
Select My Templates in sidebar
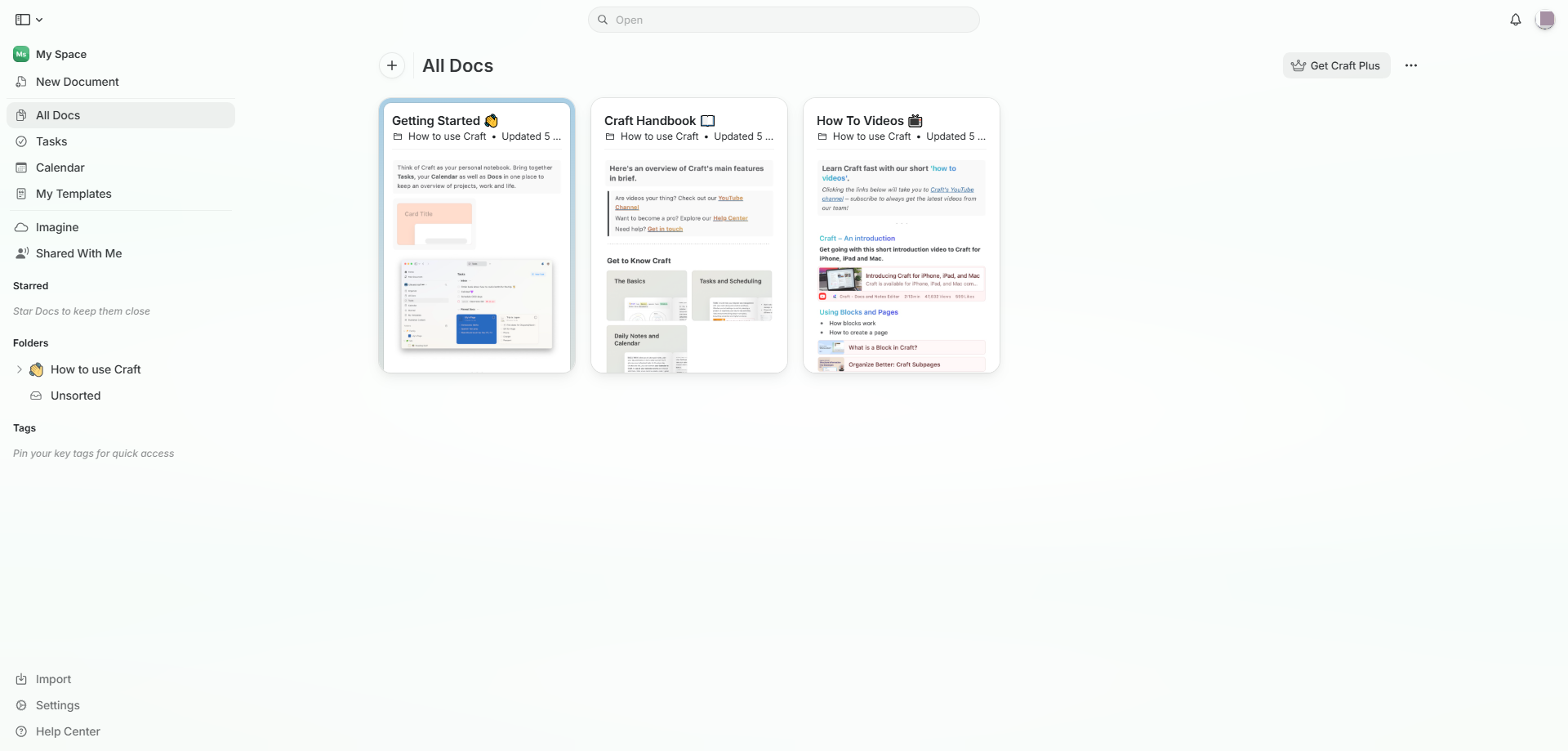73,194
